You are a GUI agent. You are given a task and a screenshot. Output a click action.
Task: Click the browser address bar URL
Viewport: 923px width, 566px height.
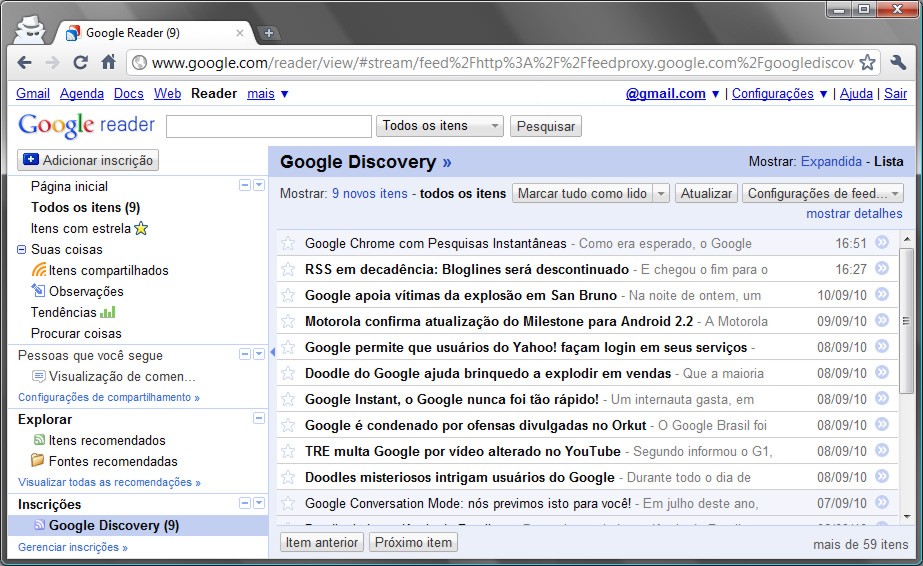coord(502,62)
